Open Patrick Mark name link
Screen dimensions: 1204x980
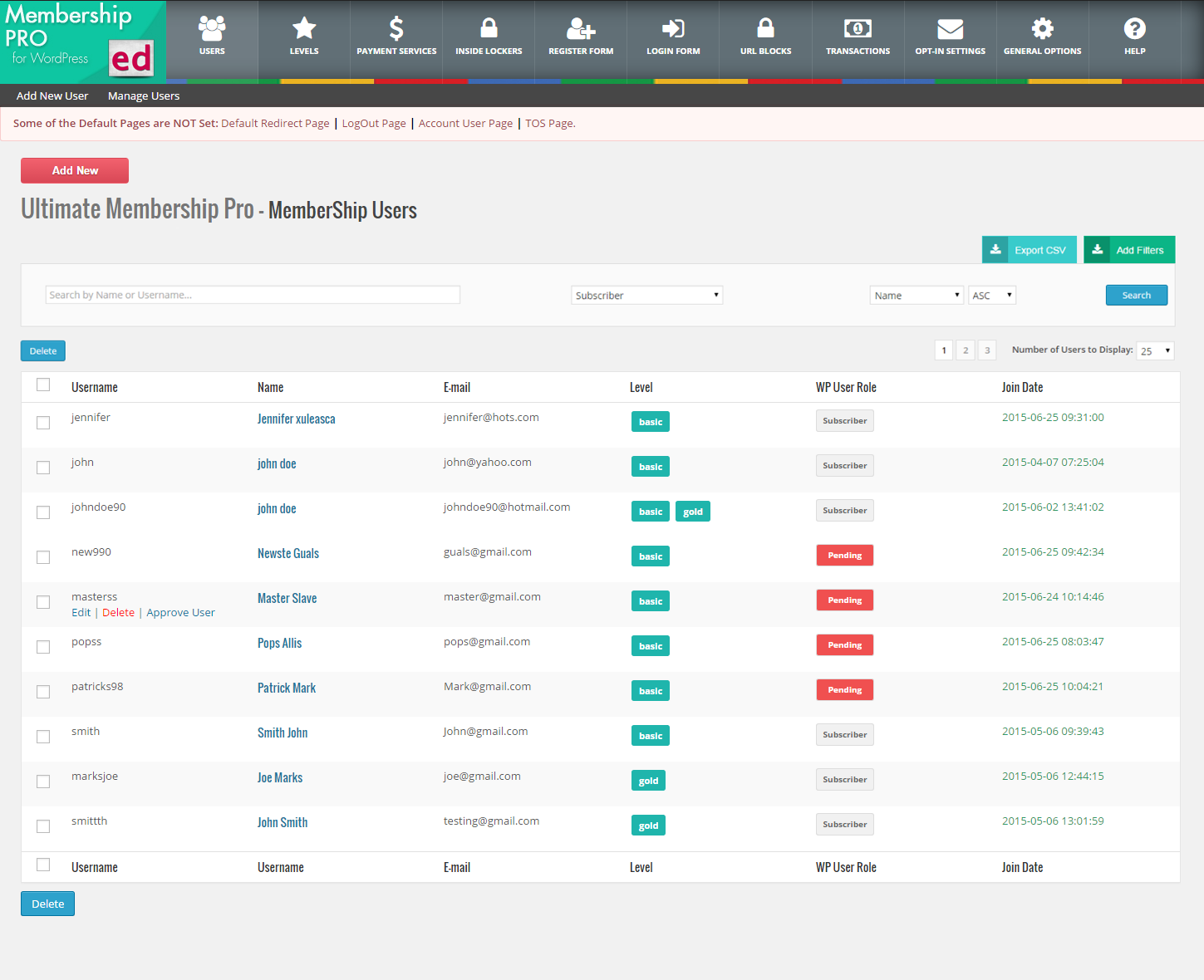coord(287,688)
